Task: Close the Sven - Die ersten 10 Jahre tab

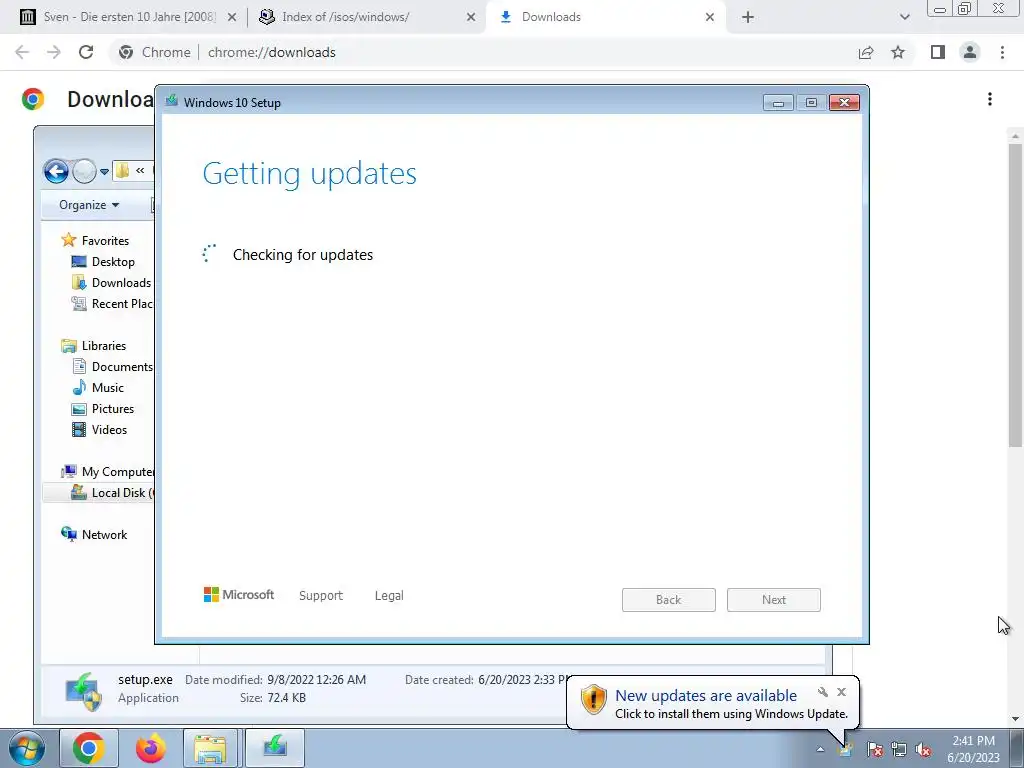Action: (231, 17)
